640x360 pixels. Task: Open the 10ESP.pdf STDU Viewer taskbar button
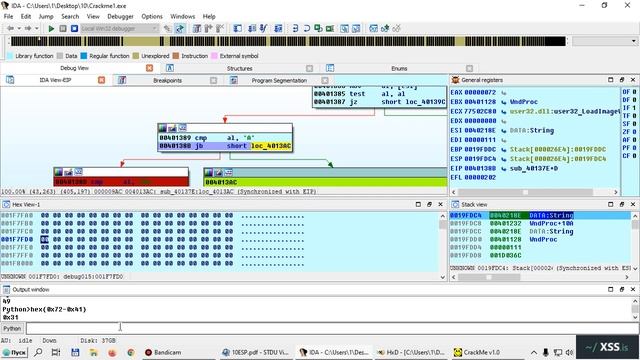pyautogui.click(x=255, y=352)
